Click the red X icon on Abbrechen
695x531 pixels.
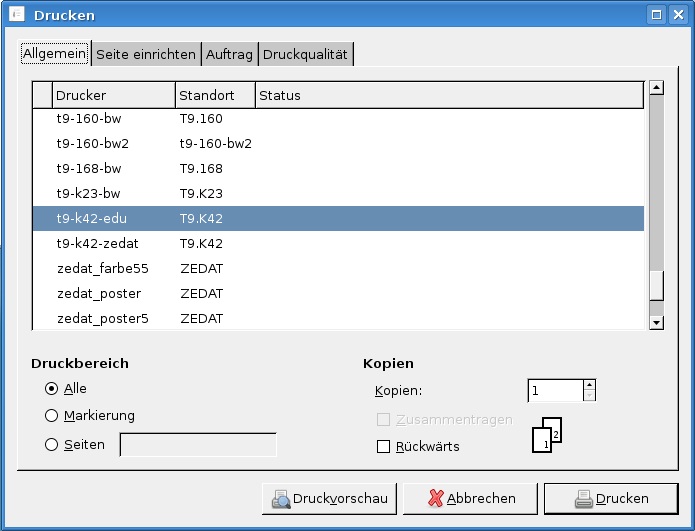point(435,498)
